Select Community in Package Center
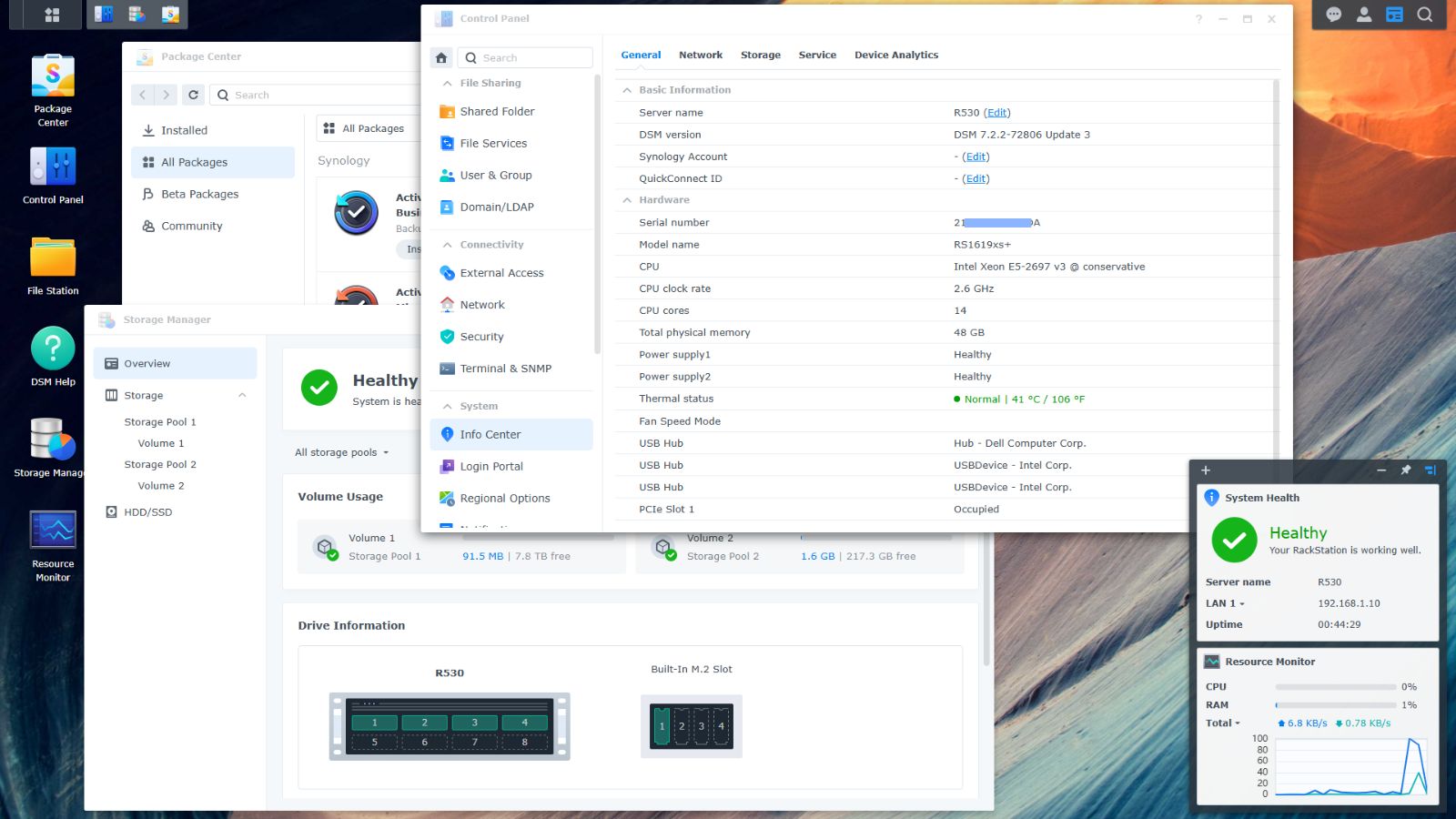Screen dimensions: 1456x819 212,226
